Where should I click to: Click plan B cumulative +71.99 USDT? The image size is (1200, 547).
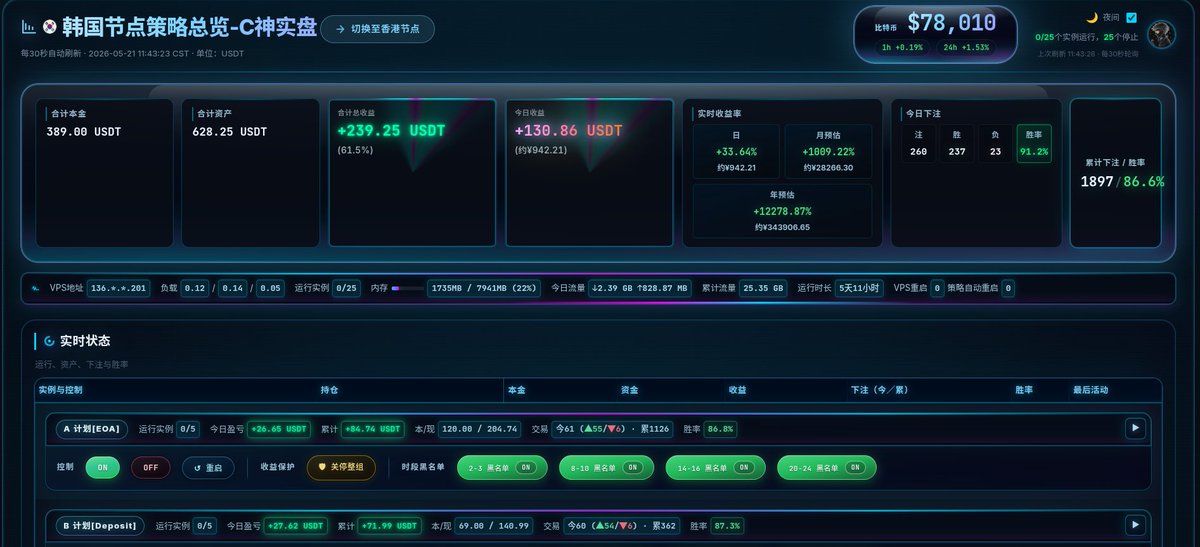390,526
